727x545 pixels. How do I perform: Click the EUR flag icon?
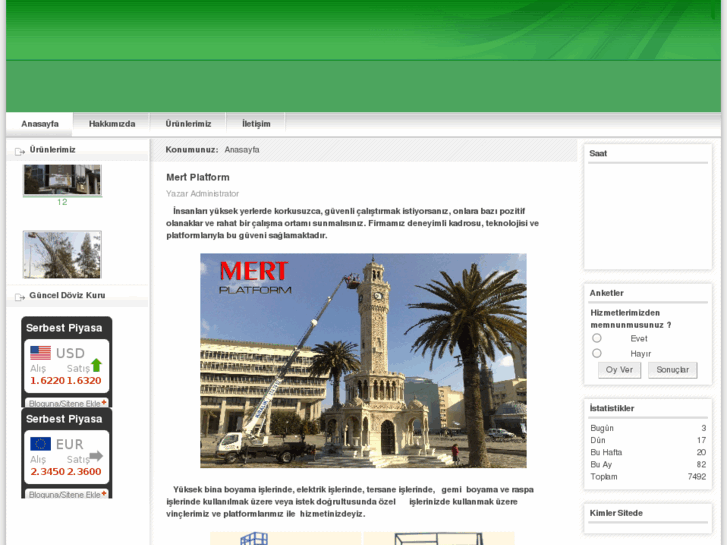coord(40,444)
